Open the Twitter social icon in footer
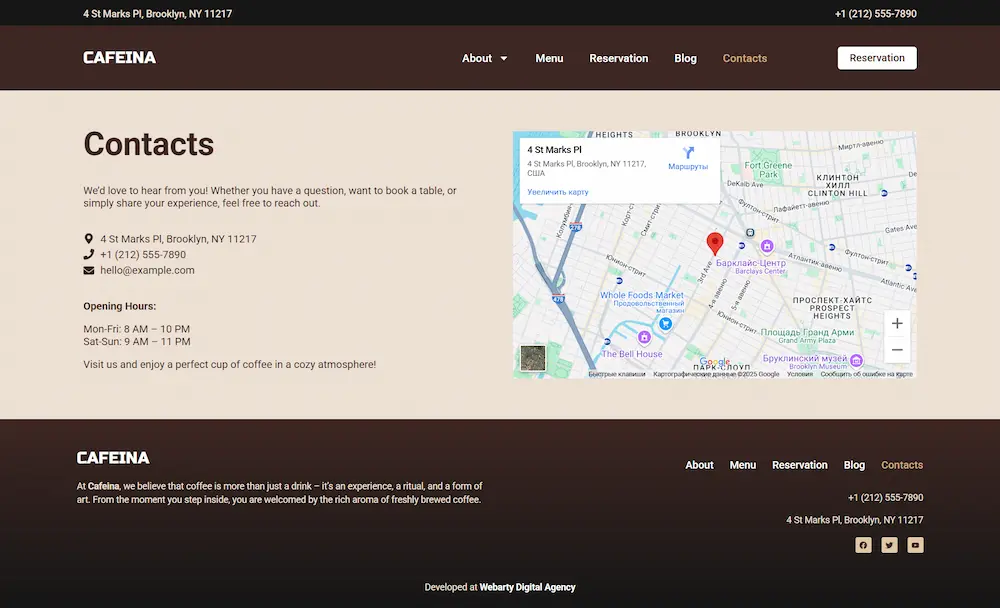This screenshot has height=608, width=1000. 889,545
